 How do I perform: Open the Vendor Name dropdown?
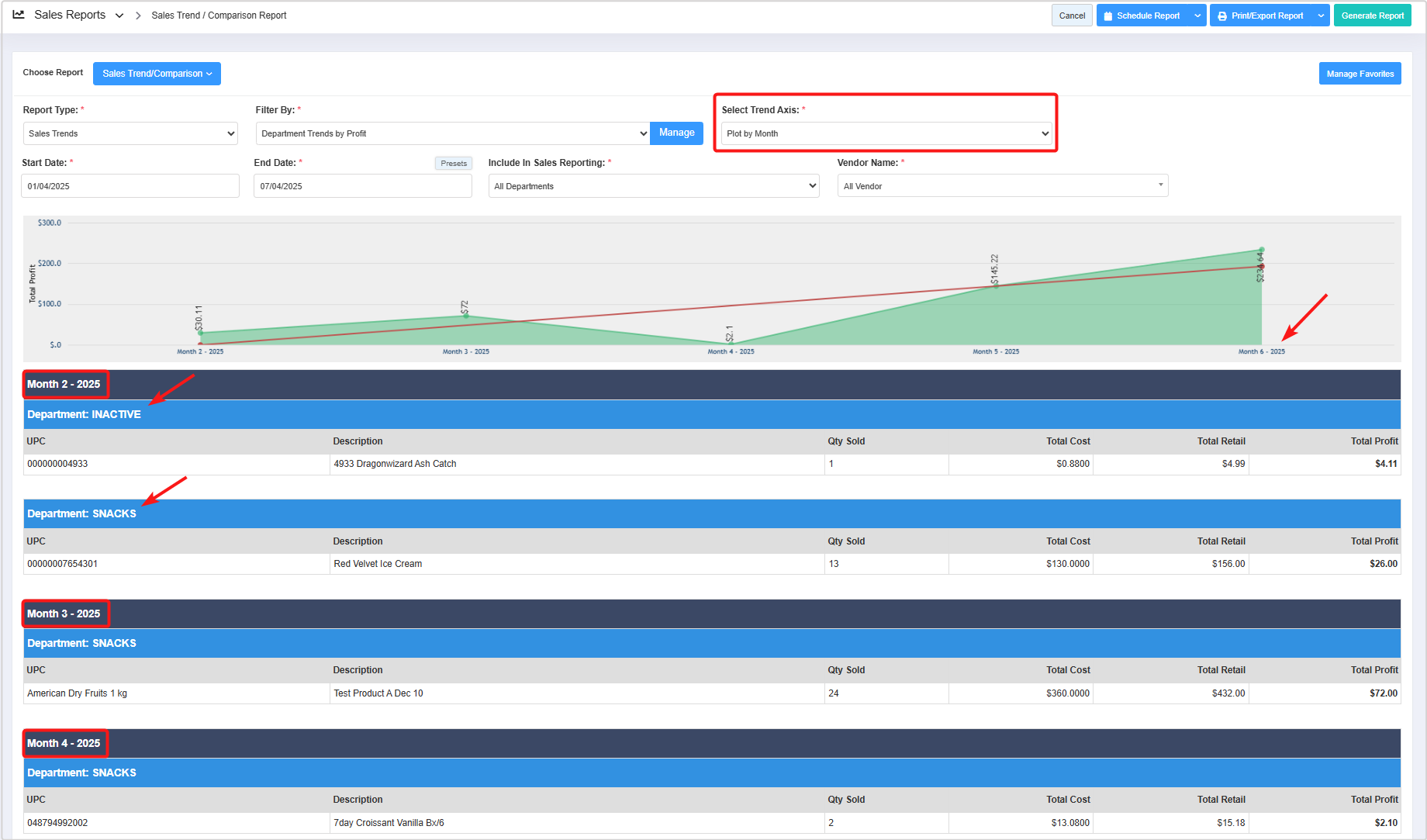coord(1002,186)
